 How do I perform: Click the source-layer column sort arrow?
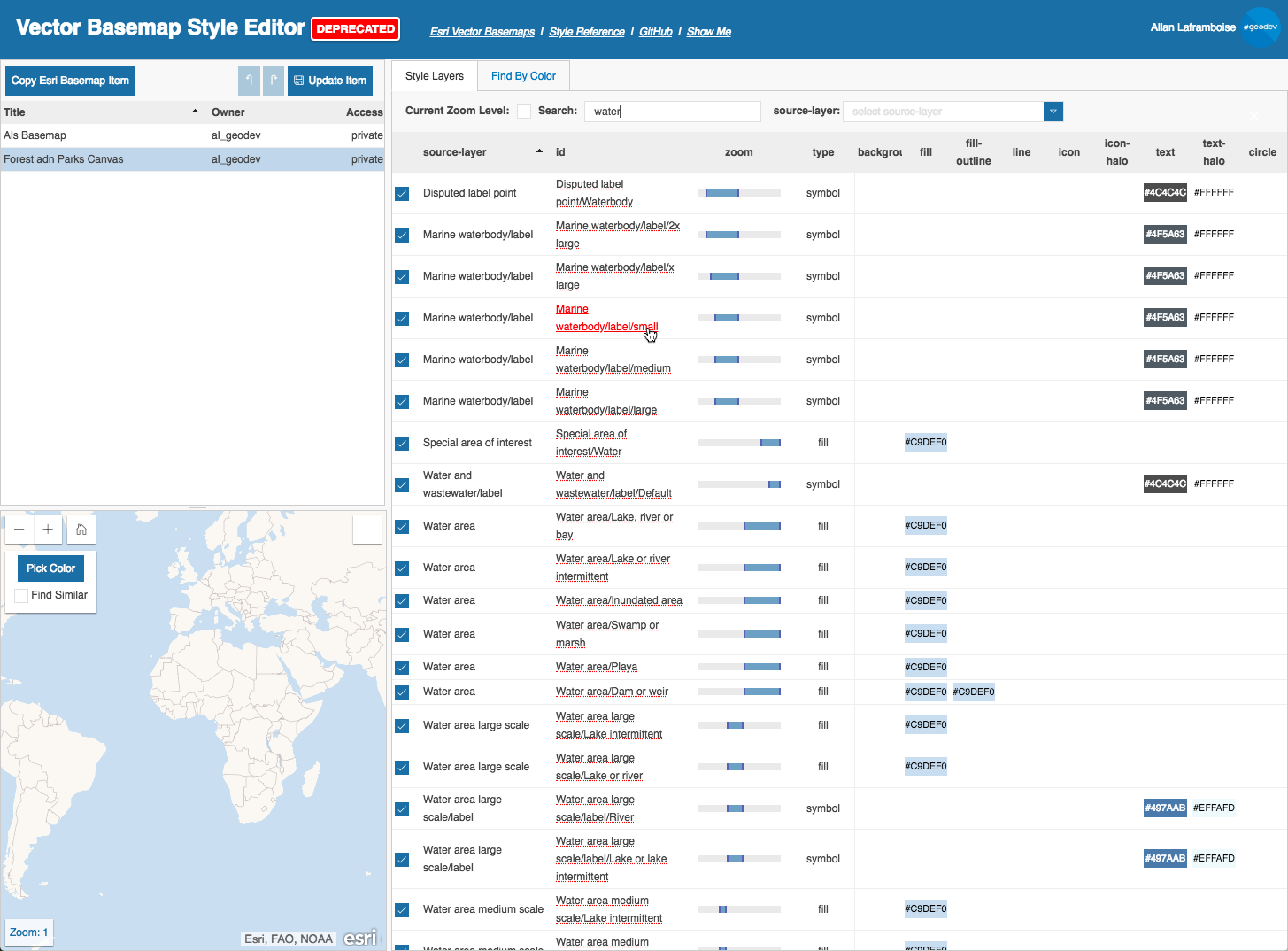point(539,151)
